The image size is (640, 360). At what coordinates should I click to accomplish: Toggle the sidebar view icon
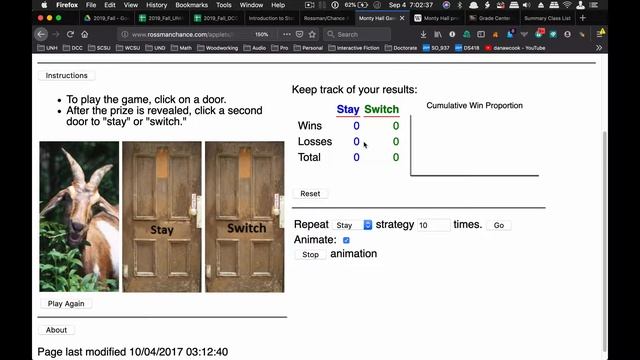pos(481,35)
